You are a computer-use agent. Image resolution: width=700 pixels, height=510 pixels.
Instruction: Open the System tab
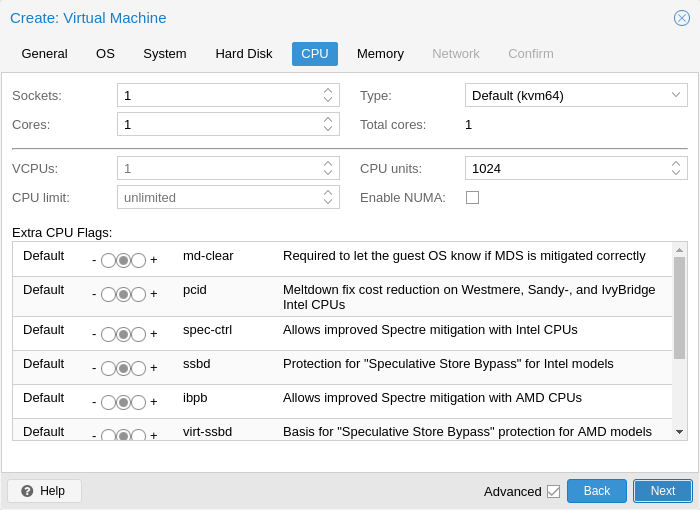pos(164,54)
